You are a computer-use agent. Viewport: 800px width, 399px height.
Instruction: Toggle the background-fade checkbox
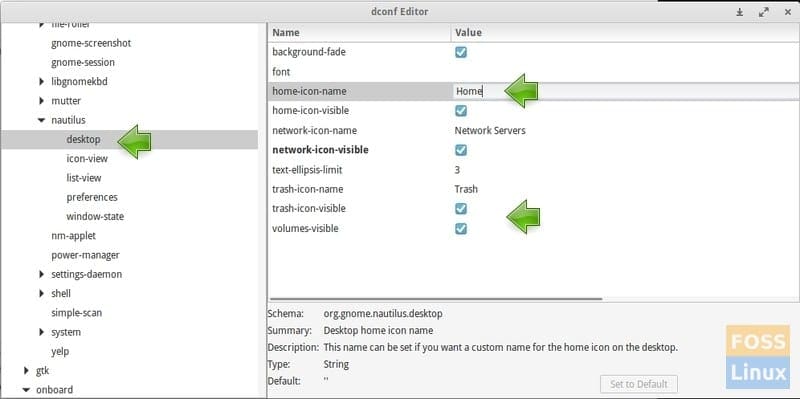[461, 52]
